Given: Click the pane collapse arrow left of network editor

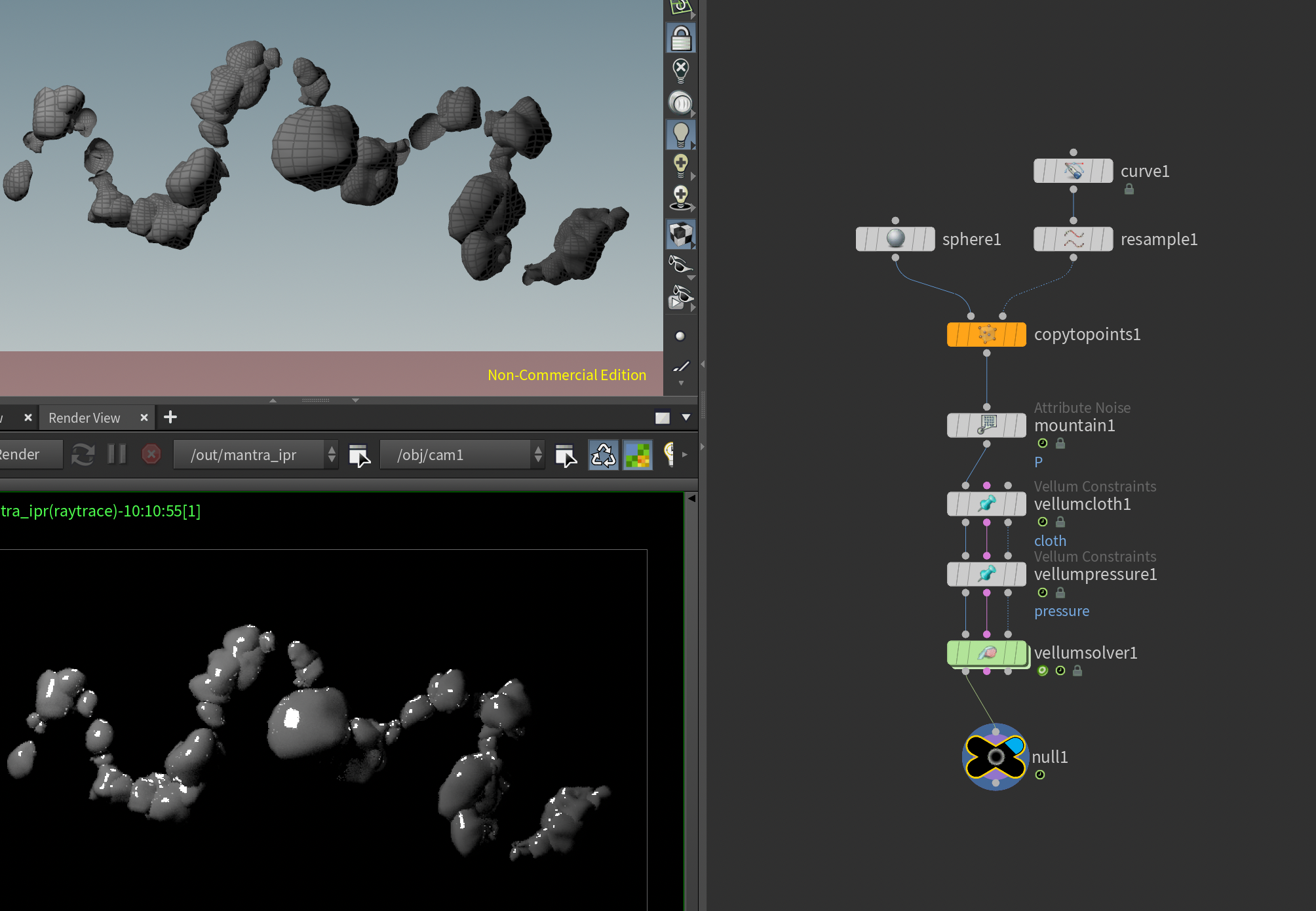Looking at the screenshot, I should pos(703,364).
